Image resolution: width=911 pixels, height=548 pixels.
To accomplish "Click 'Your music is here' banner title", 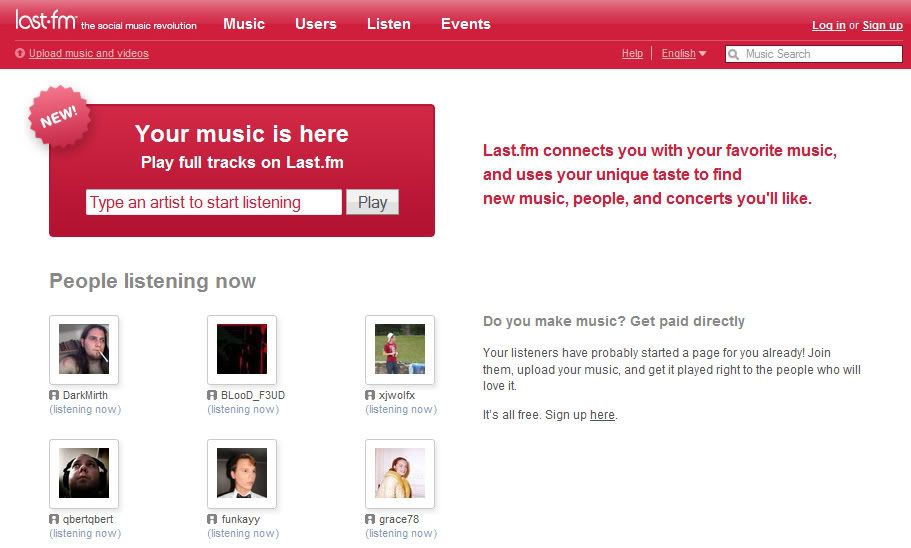I will (x=242, y=134).
